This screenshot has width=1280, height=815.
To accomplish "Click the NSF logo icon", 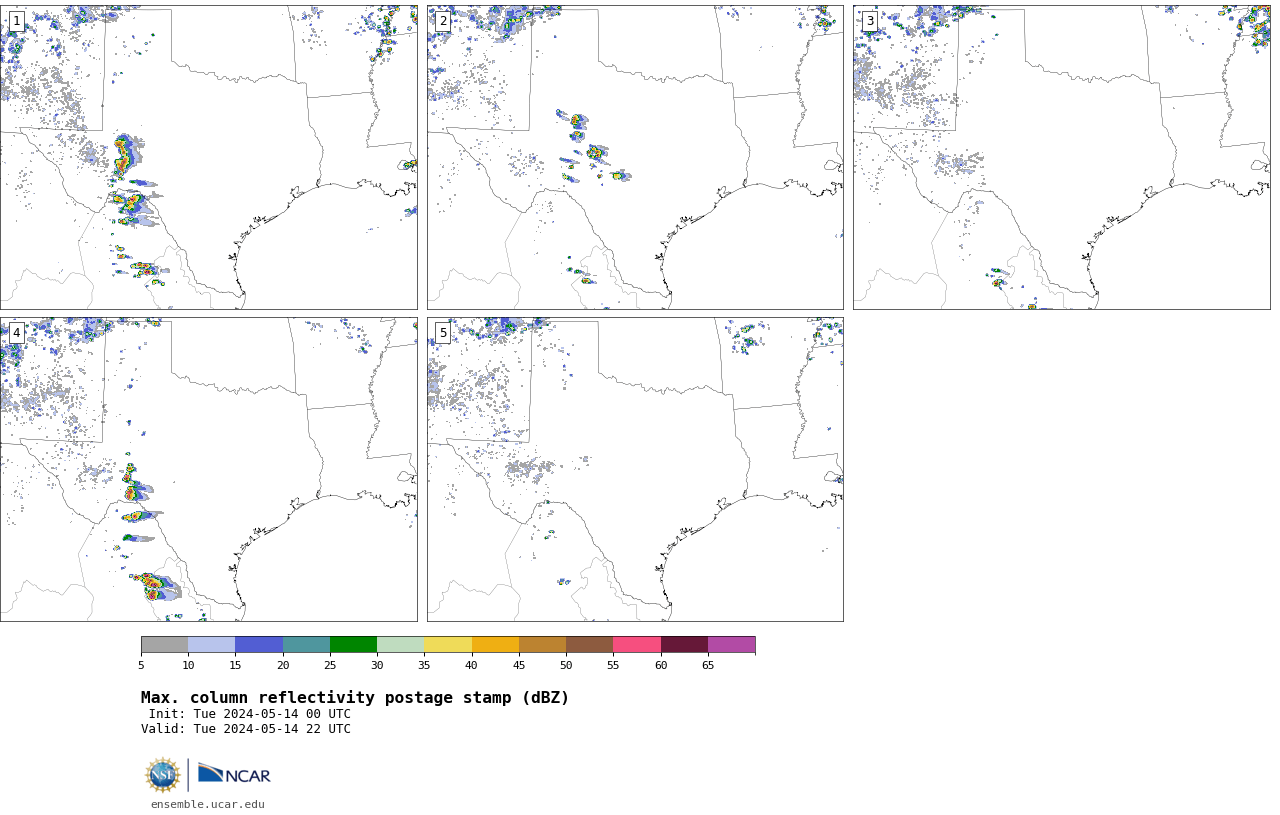I will [163, 775].
